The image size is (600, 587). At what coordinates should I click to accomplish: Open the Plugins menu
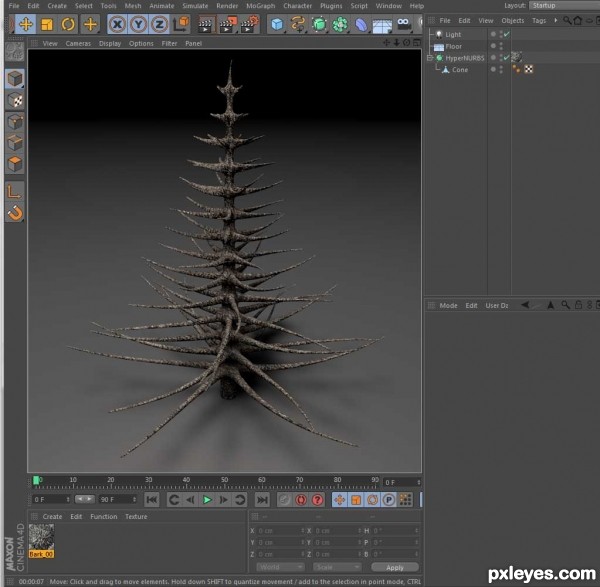coord(331,6)
